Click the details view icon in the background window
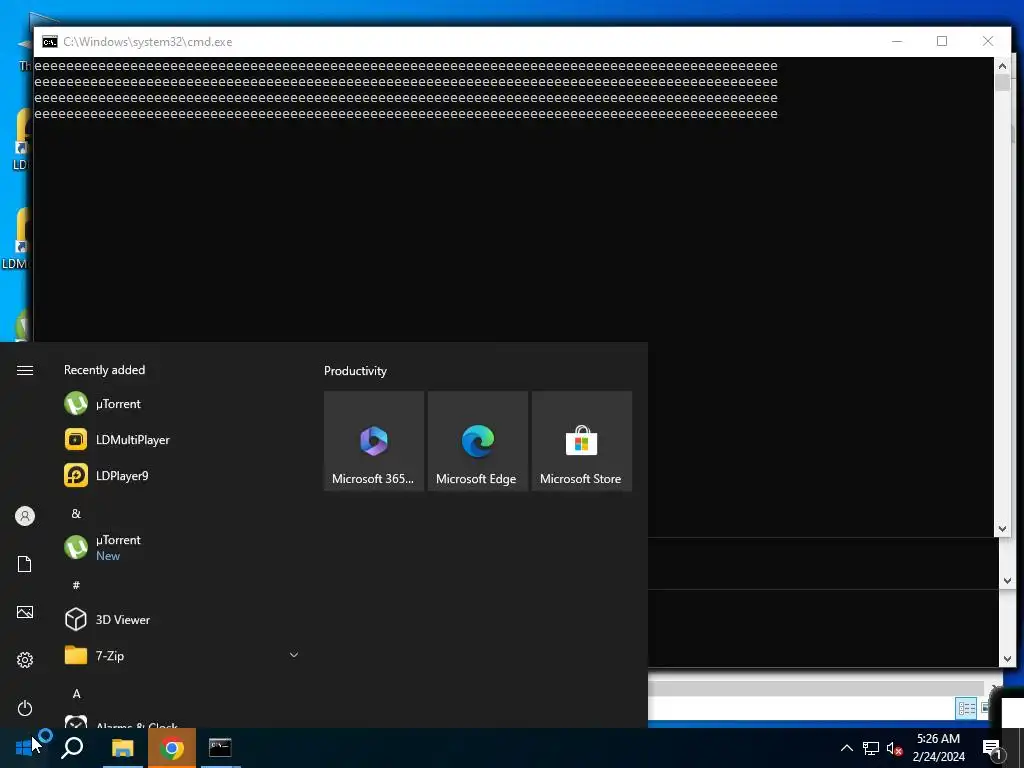1024x768 pixels. click(967, 708)
